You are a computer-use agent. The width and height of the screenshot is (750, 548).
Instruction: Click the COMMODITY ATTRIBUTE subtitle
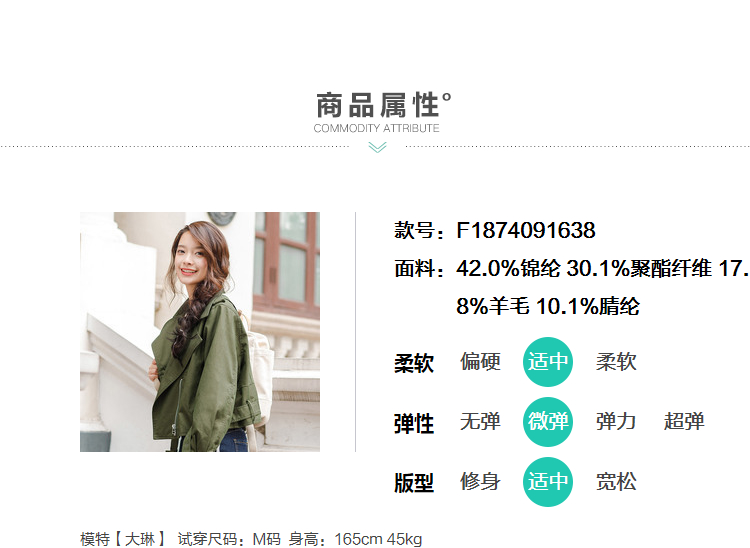pos(376,128)
